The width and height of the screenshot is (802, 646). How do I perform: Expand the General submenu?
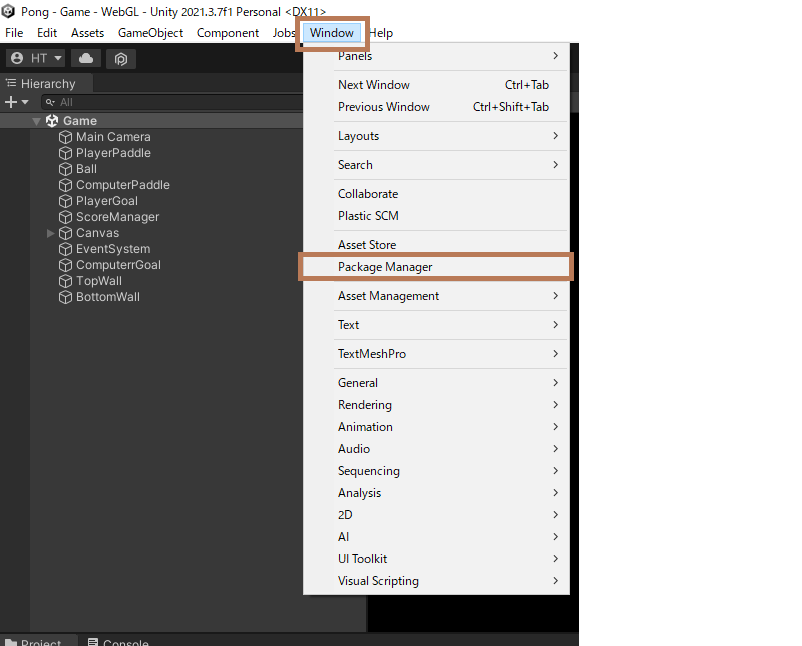click(x=436, y=383)
